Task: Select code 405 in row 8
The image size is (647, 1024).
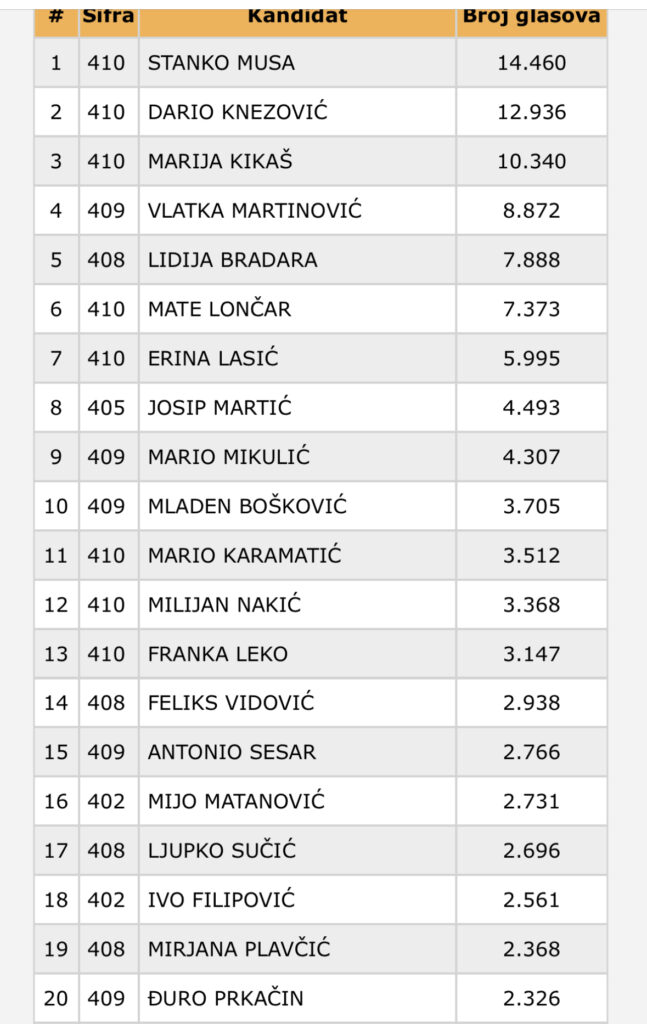Action: (106, 408)
